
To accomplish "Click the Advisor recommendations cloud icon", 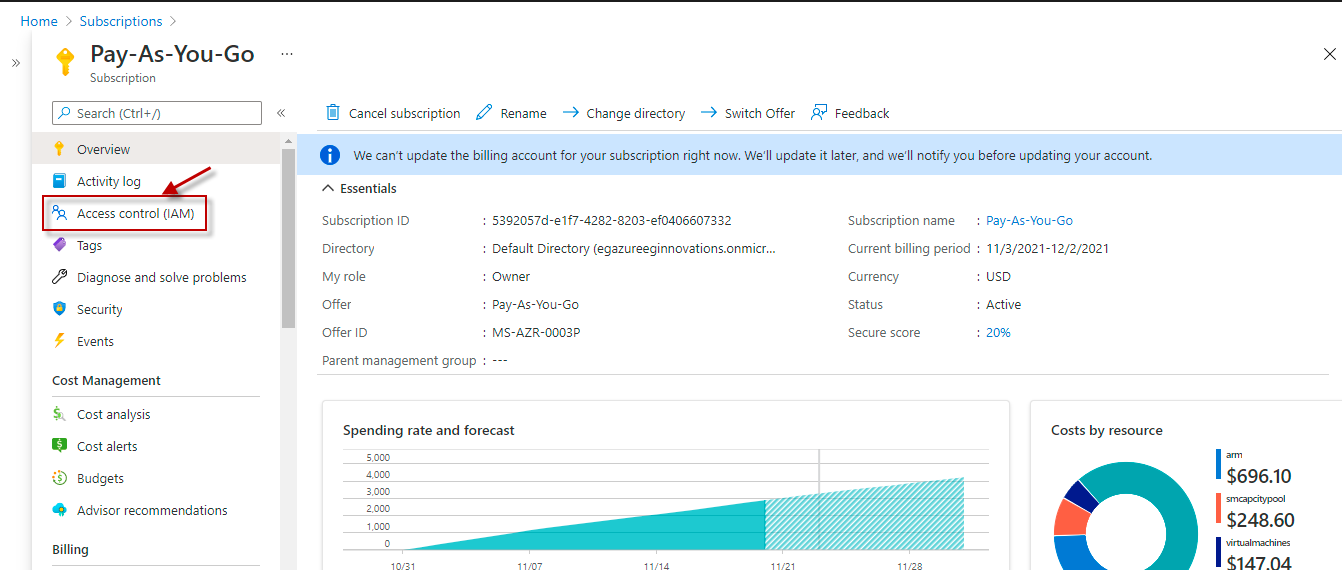I will (60, 510).
